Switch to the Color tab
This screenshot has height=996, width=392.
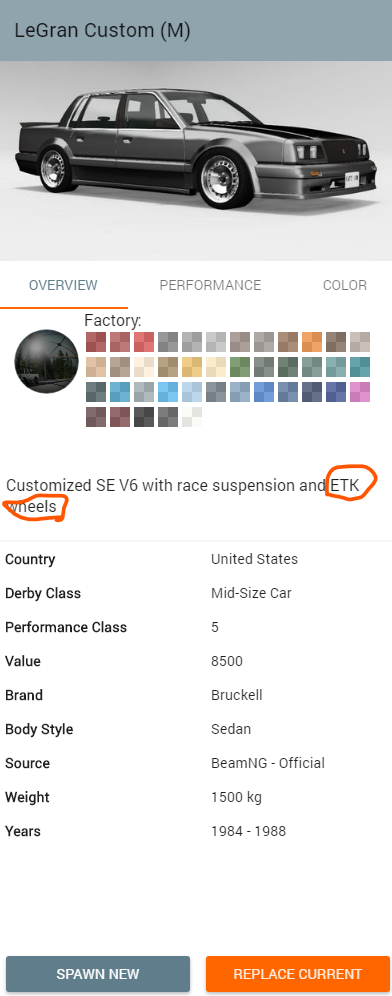coord(345,285)
